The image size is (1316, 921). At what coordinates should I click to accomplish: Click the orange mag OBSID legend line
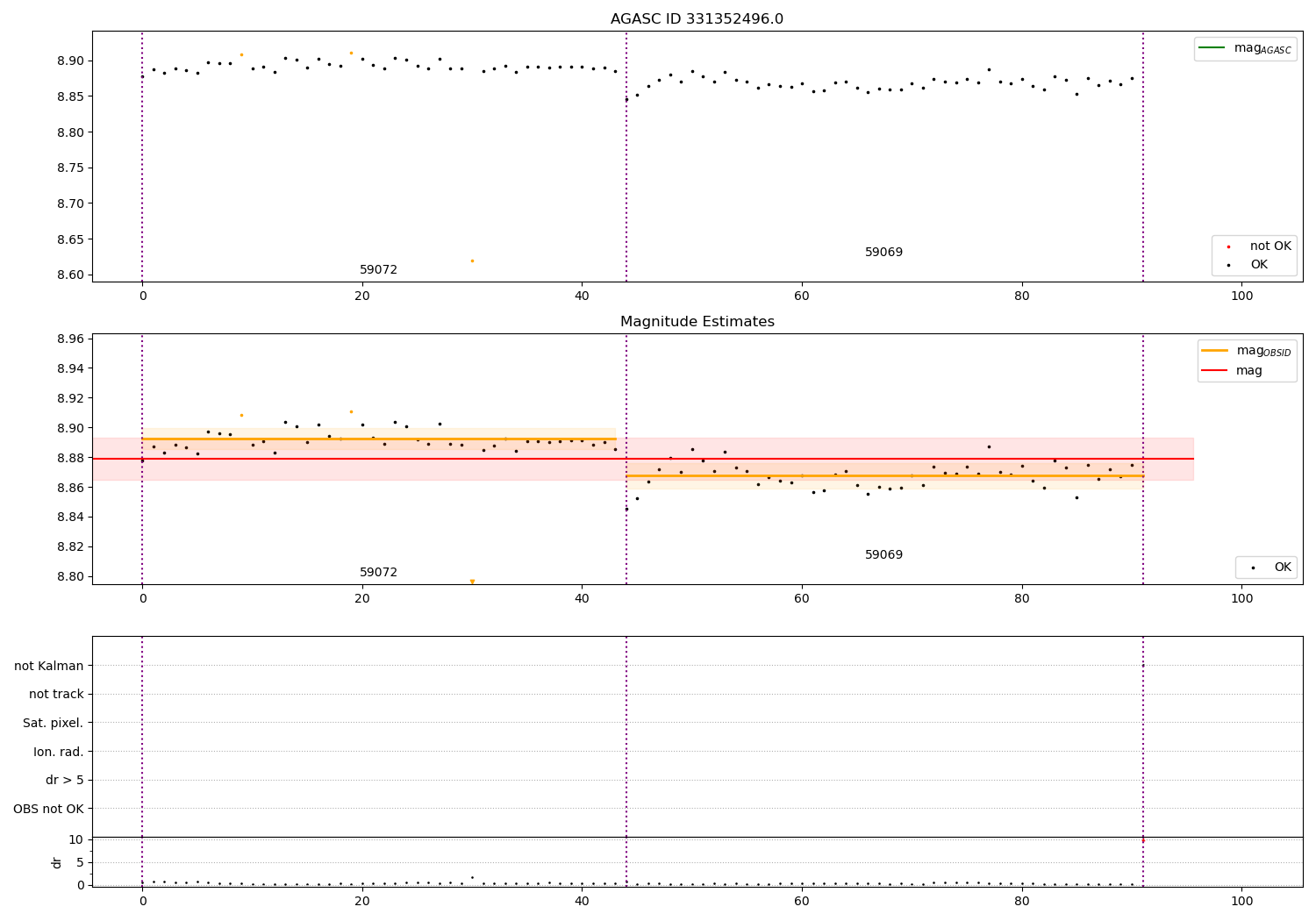tap(1214, 351)
